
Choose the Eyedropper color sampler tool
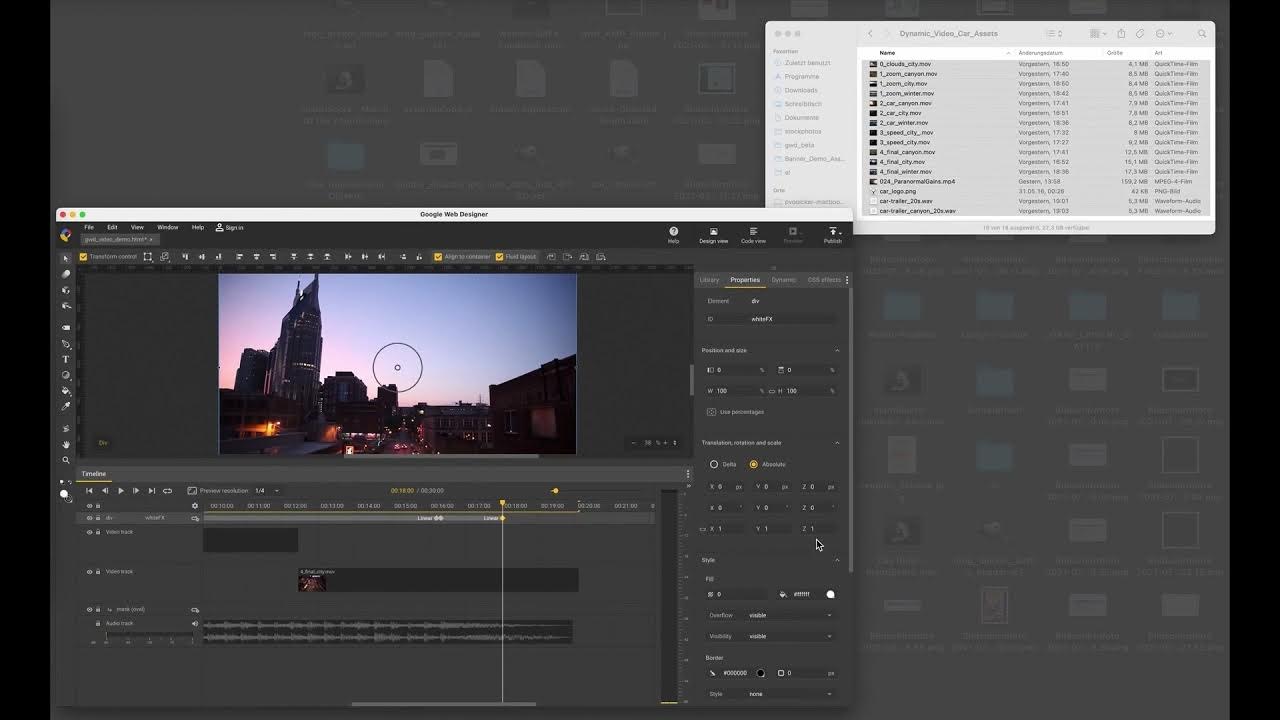coord(66,407)
